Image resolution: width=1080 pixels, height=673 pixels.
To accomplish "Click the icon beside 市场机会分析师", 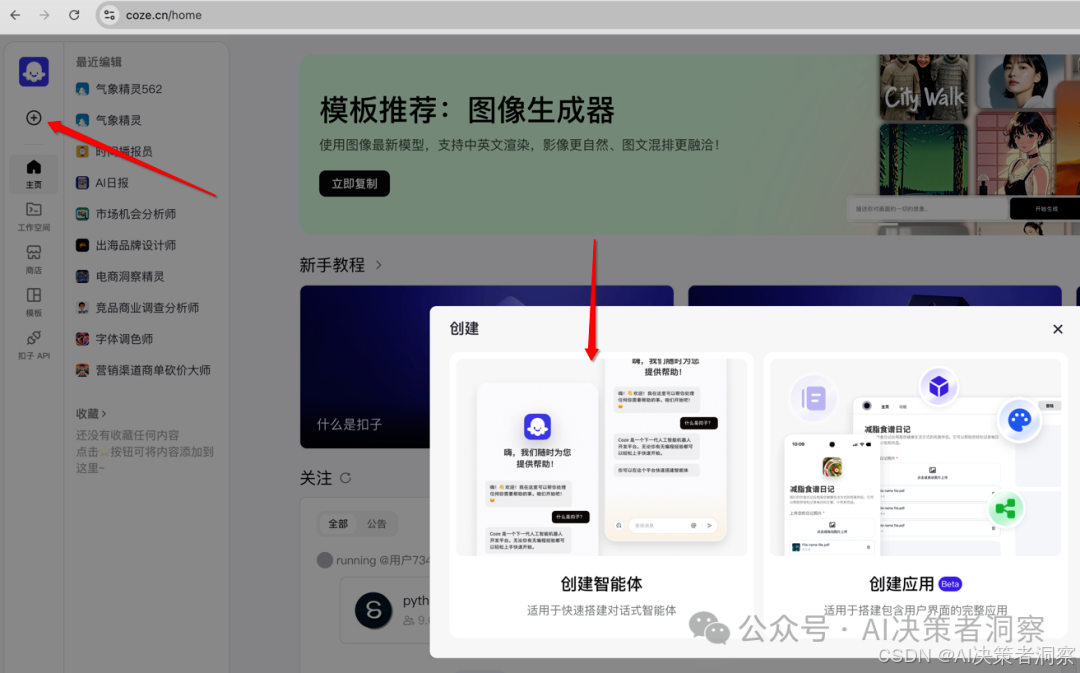I will point(82,214).
